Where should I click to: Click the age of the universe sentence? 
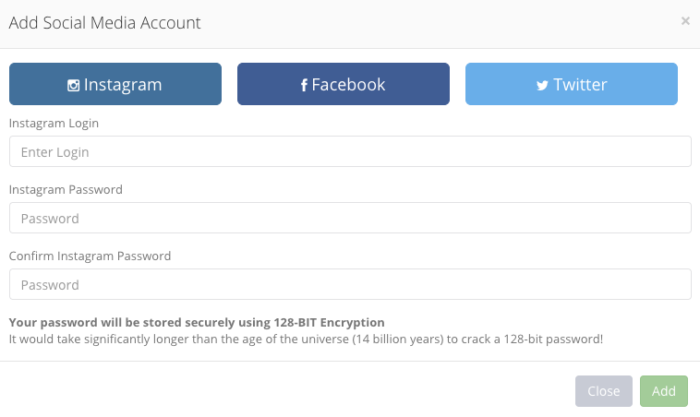306,339
